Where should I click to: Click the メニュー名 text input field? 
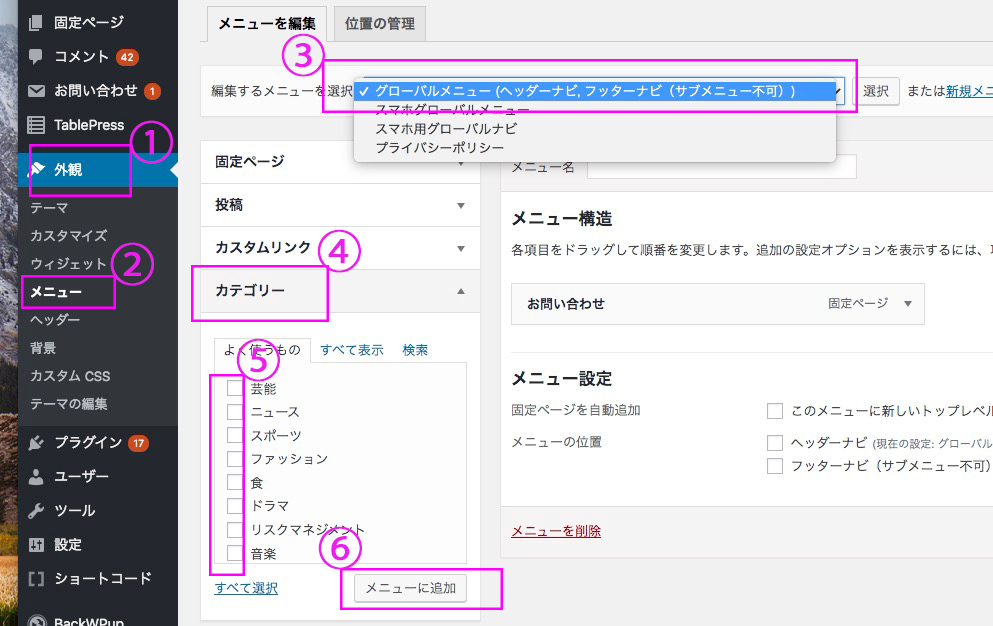click(x=722, y=167)
